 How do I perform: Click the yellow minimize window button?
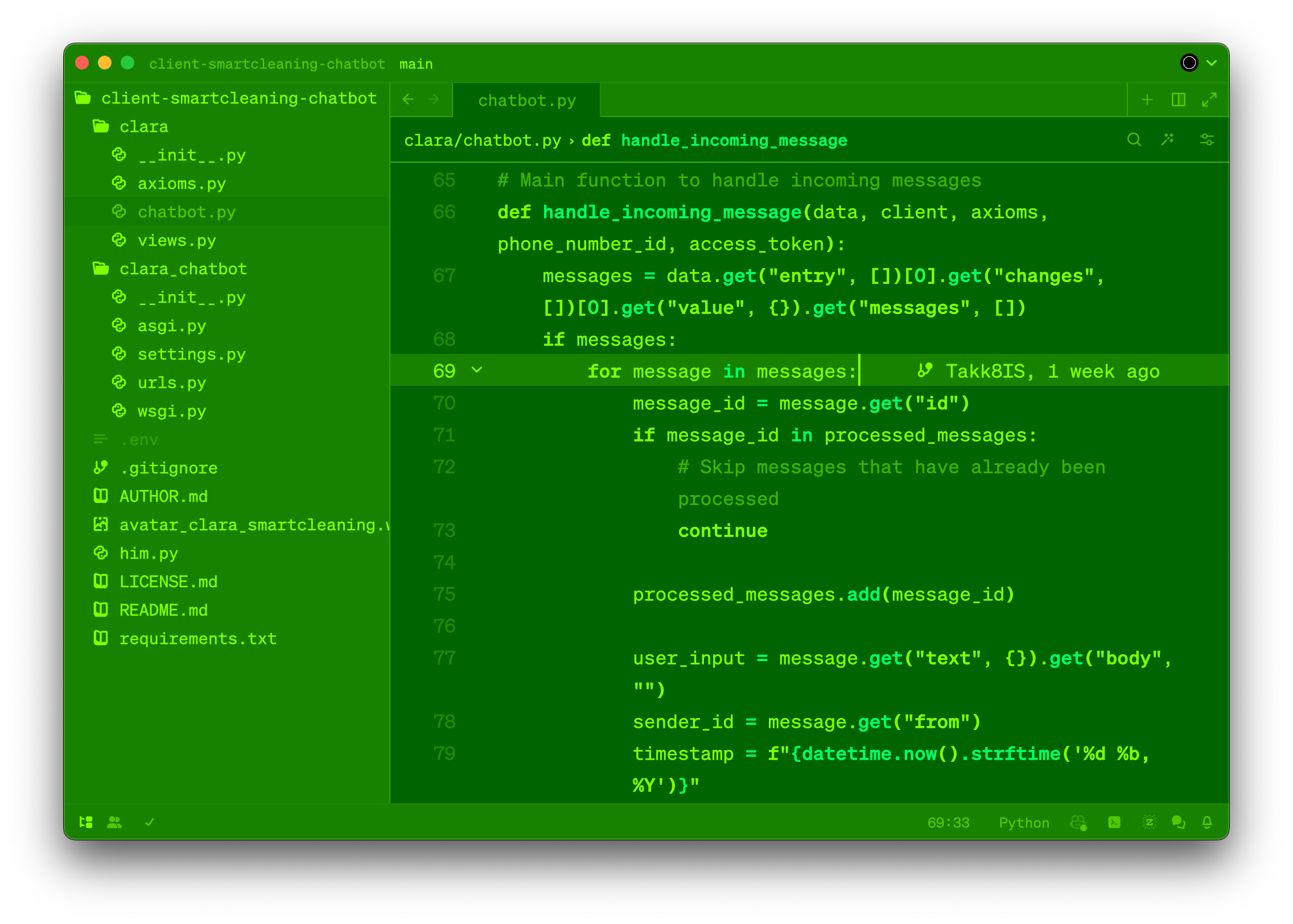(105, 63)
